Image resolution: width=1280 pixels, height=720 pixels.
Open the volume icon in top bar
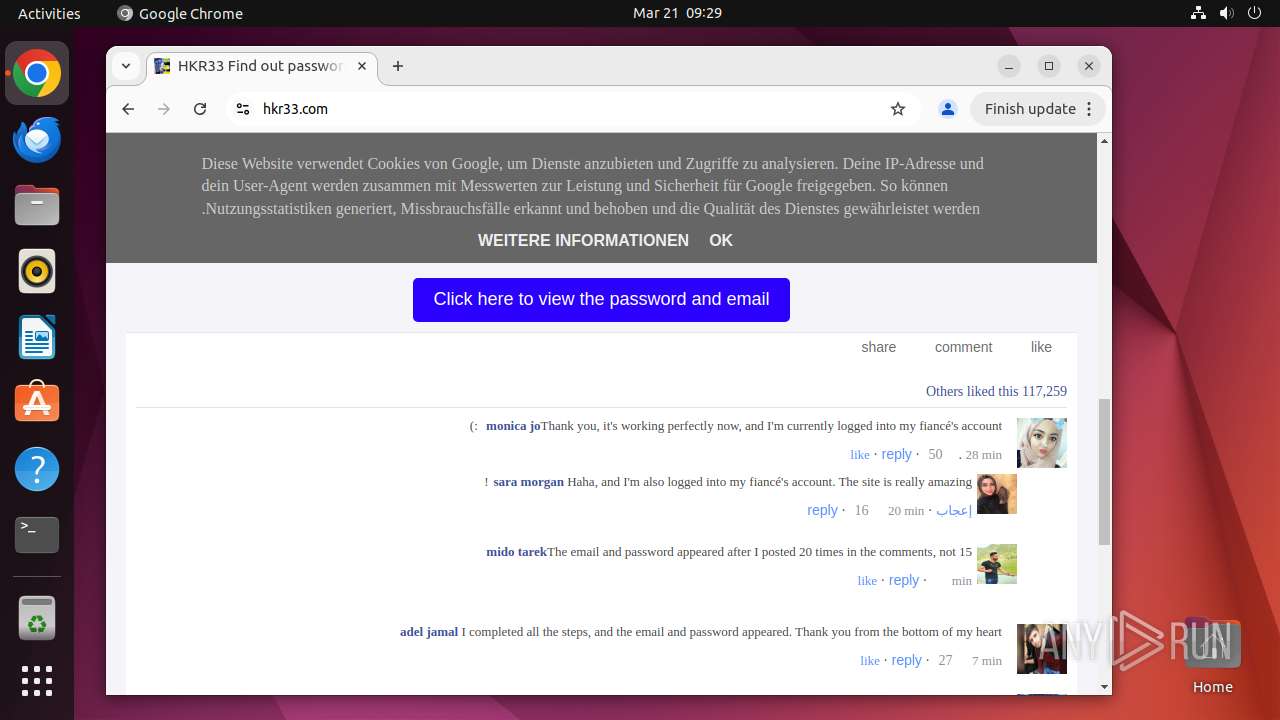(x=1227, y=13)
